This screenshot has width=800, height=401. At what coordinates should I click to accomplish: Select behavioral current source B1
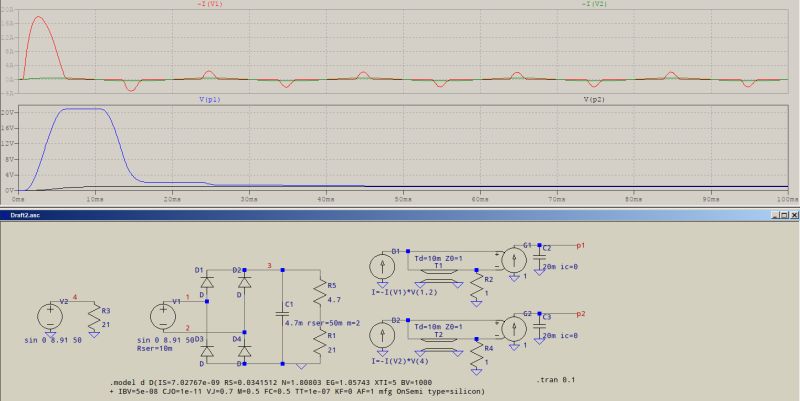(x=382, y=266)
